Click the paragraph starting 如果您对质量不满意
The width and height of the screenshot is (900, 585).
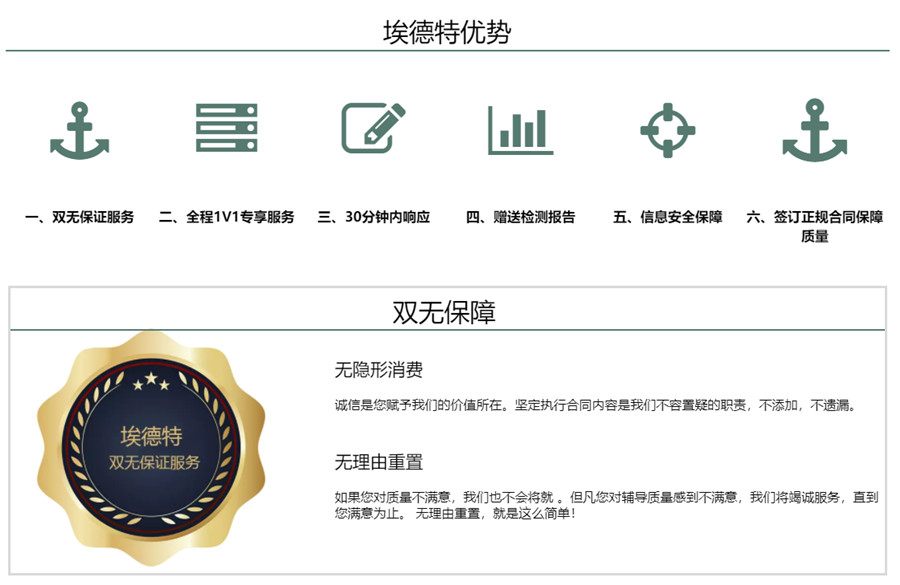tap(607, 505)
